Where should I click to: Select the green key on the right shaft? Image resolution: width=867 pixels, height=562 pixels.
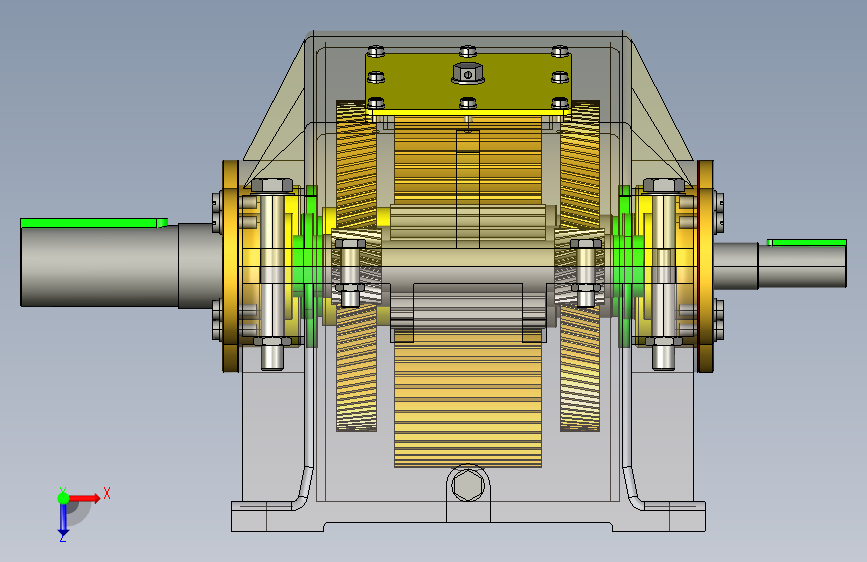click(x=806, y=242)
